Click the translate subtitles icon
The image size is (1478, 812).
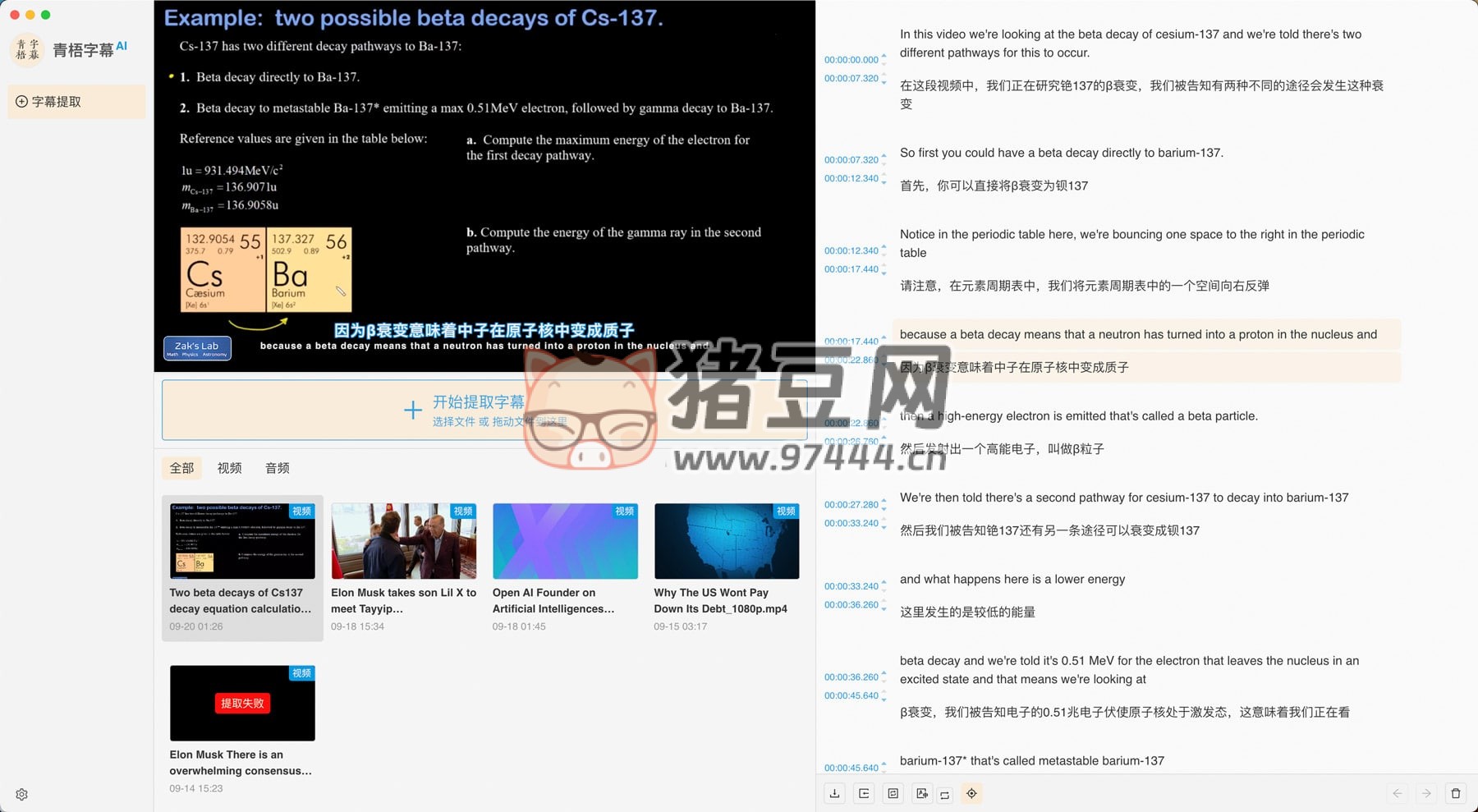coord(922,793)
